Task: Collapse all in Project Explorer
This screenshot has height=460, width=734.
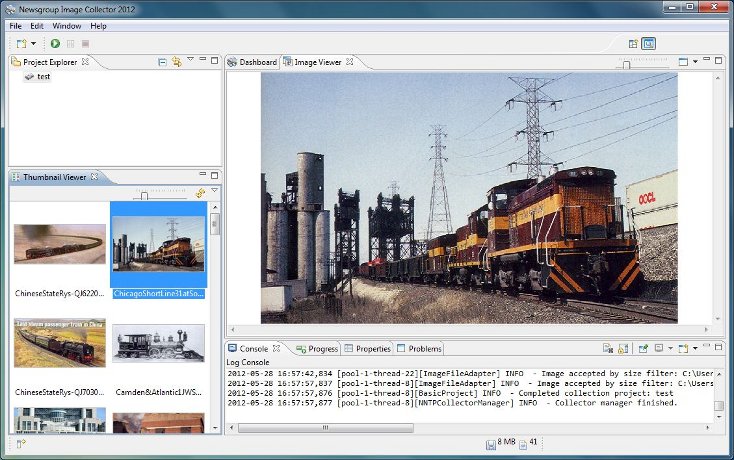Action: 162,62
